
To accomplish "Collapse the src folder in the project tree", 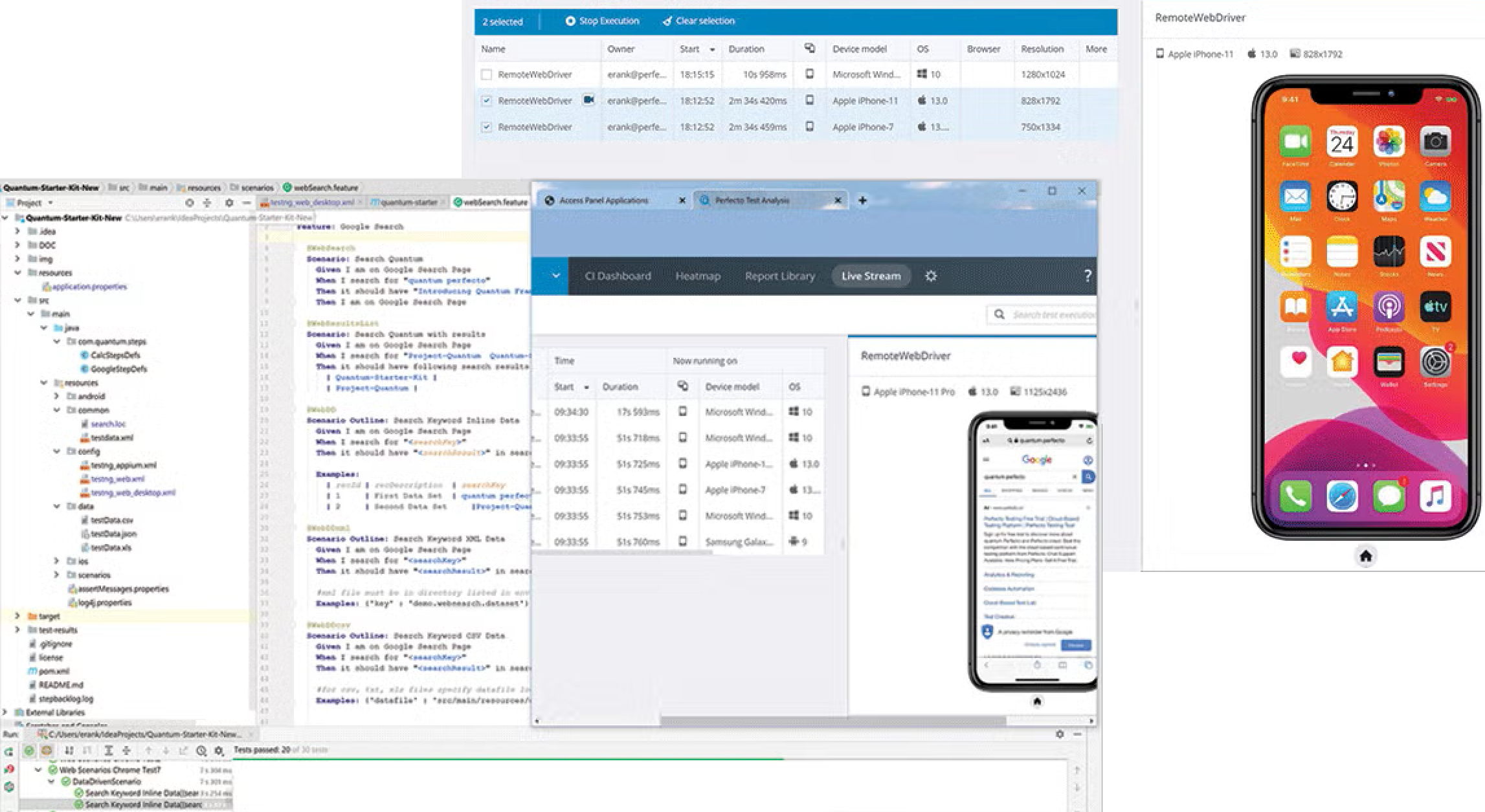I will (17, 300).
